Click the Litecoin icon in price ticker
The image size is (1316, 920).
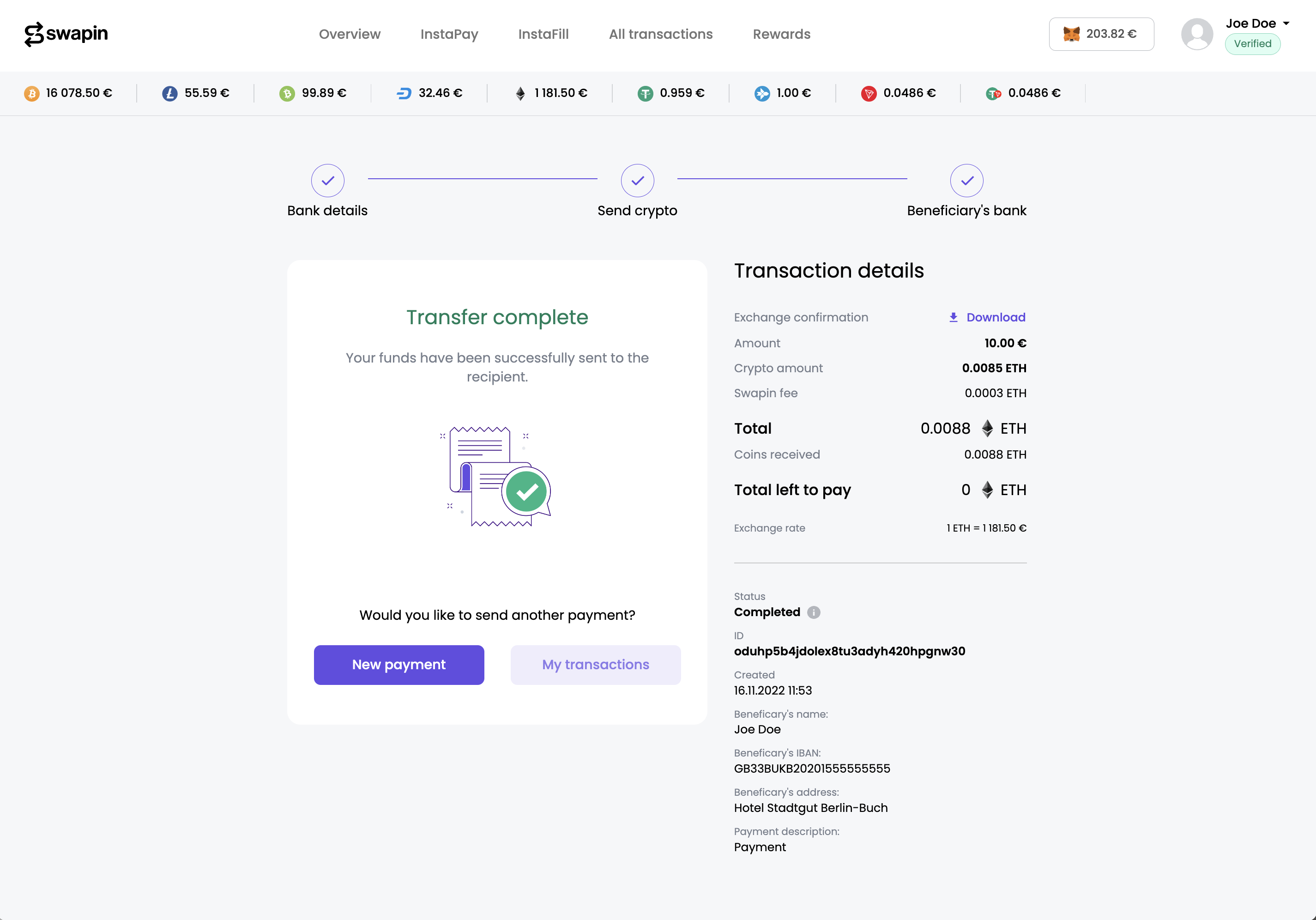169,93
